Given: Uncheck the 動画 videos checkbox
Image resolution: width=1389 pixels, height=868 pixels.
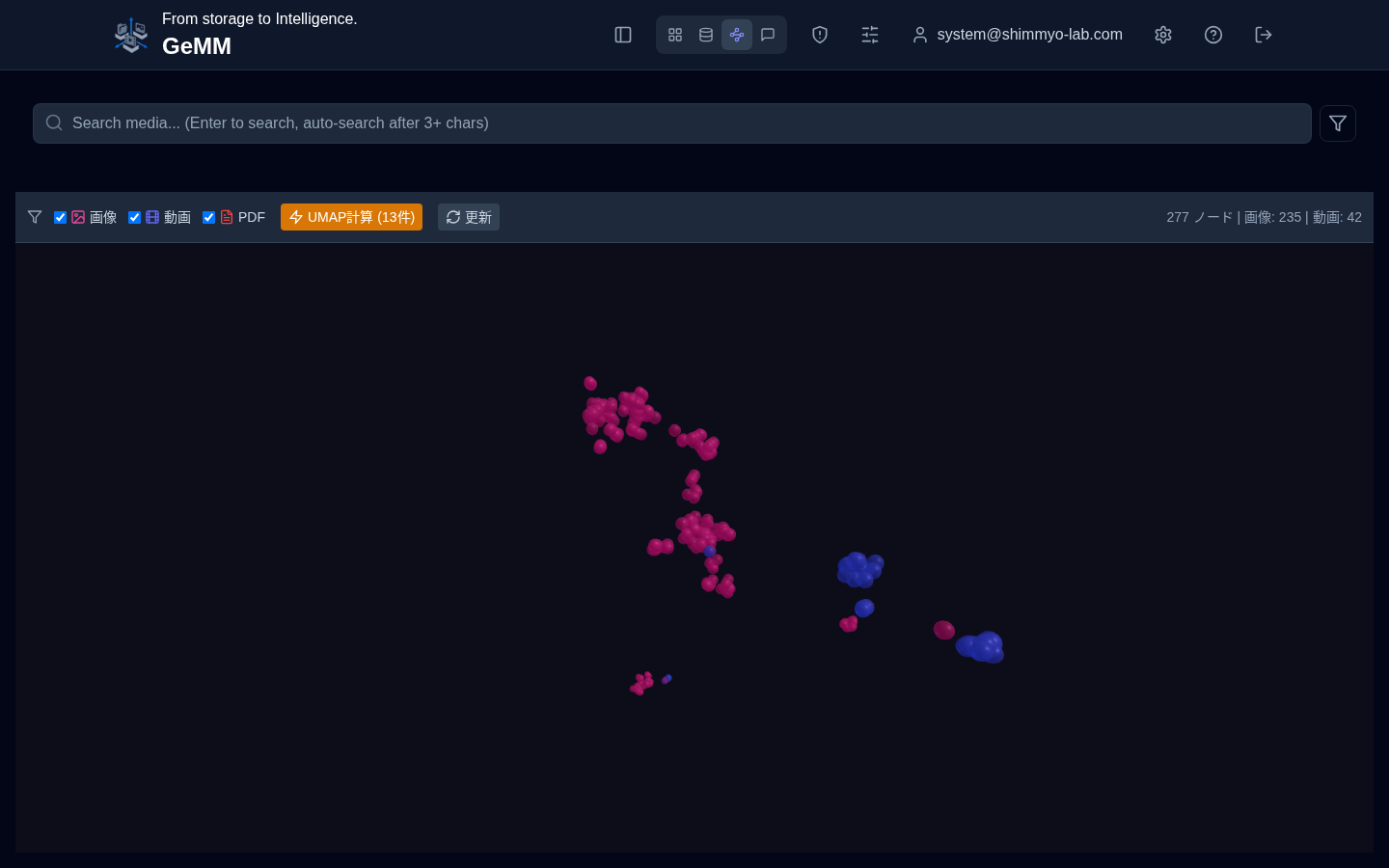Looking at the screenshot, I should 135,218.
